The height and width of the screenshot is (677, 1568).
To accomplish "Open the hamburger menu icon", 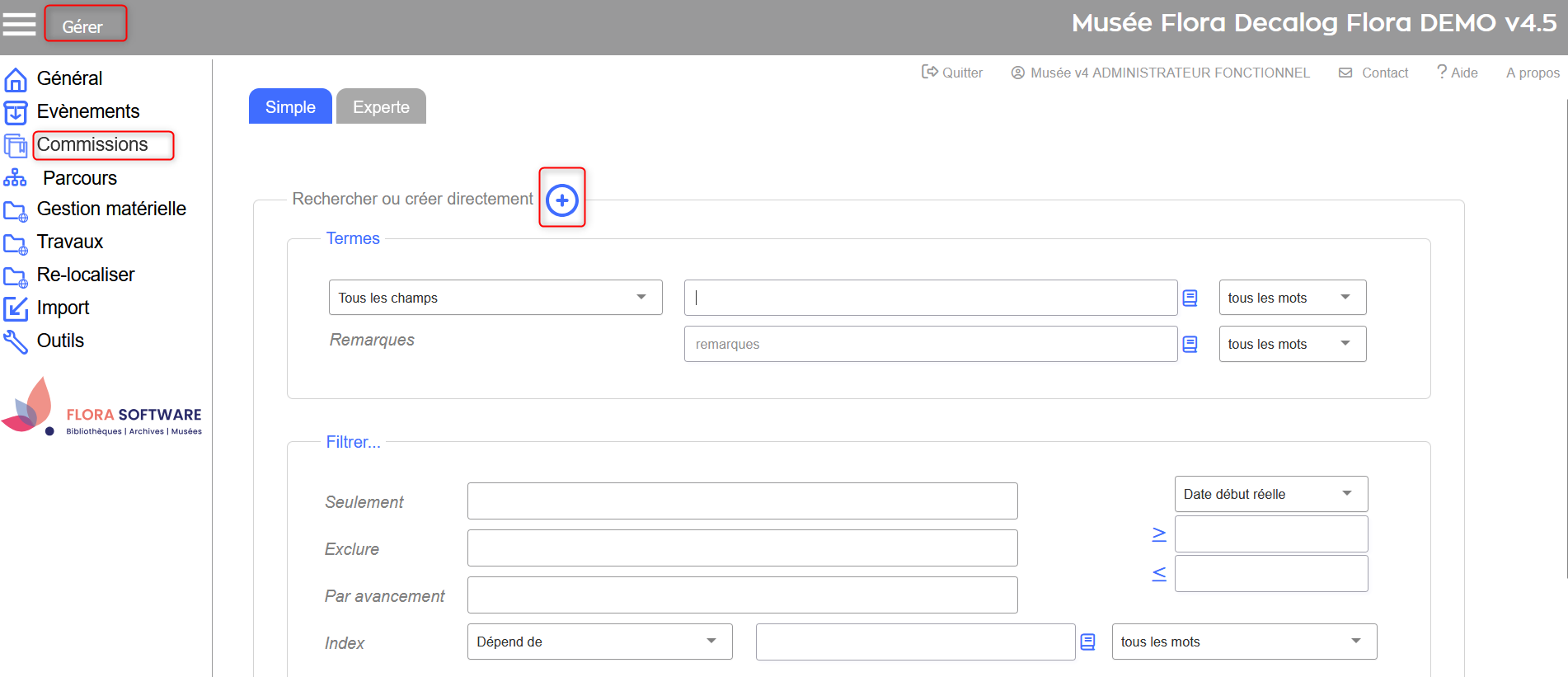I will 19,24.
